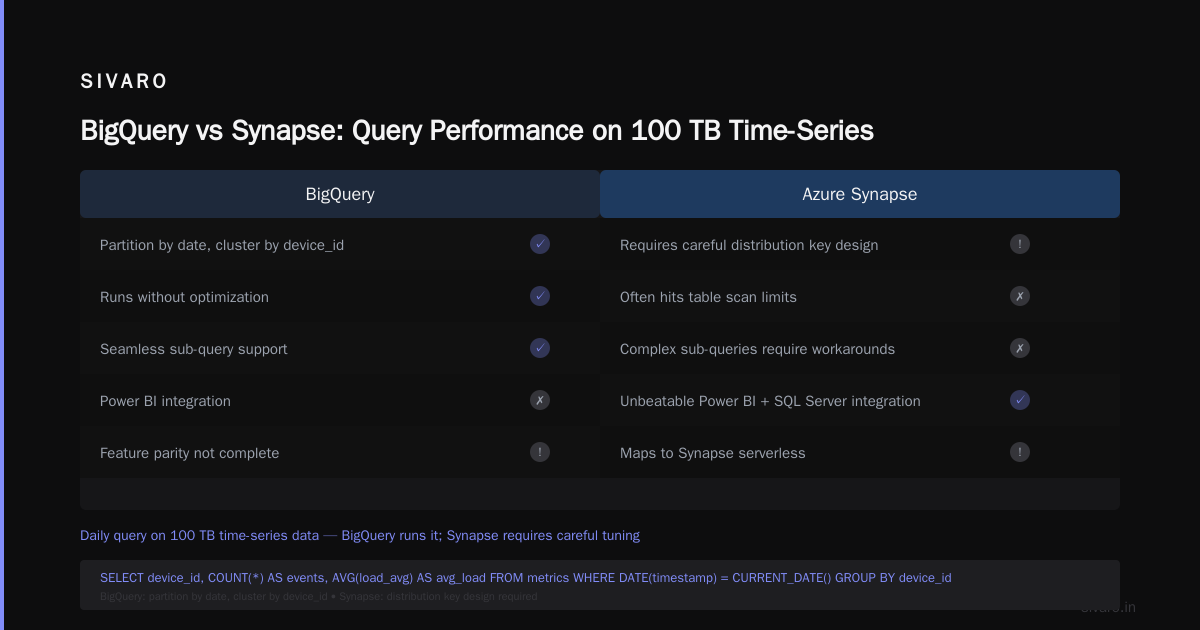Click warning icon beside 'Requires careful distribution key design'

(1020, 244)
